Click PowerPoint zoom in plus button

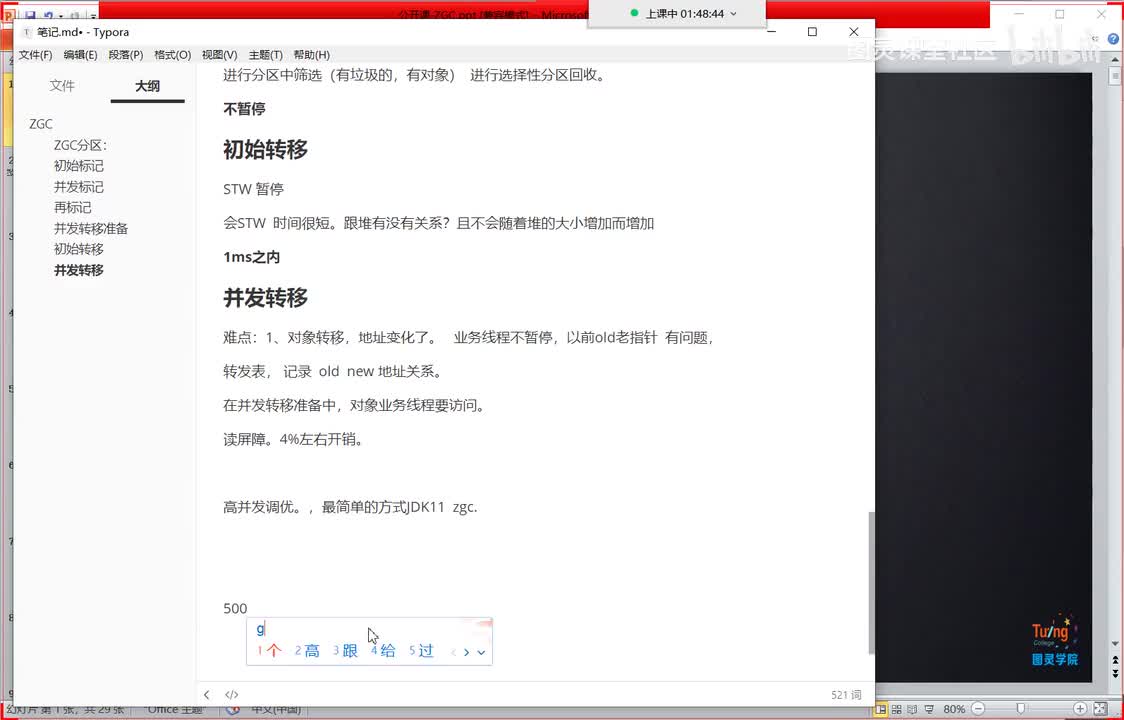pyautogui.click(x=1080, y=709)
